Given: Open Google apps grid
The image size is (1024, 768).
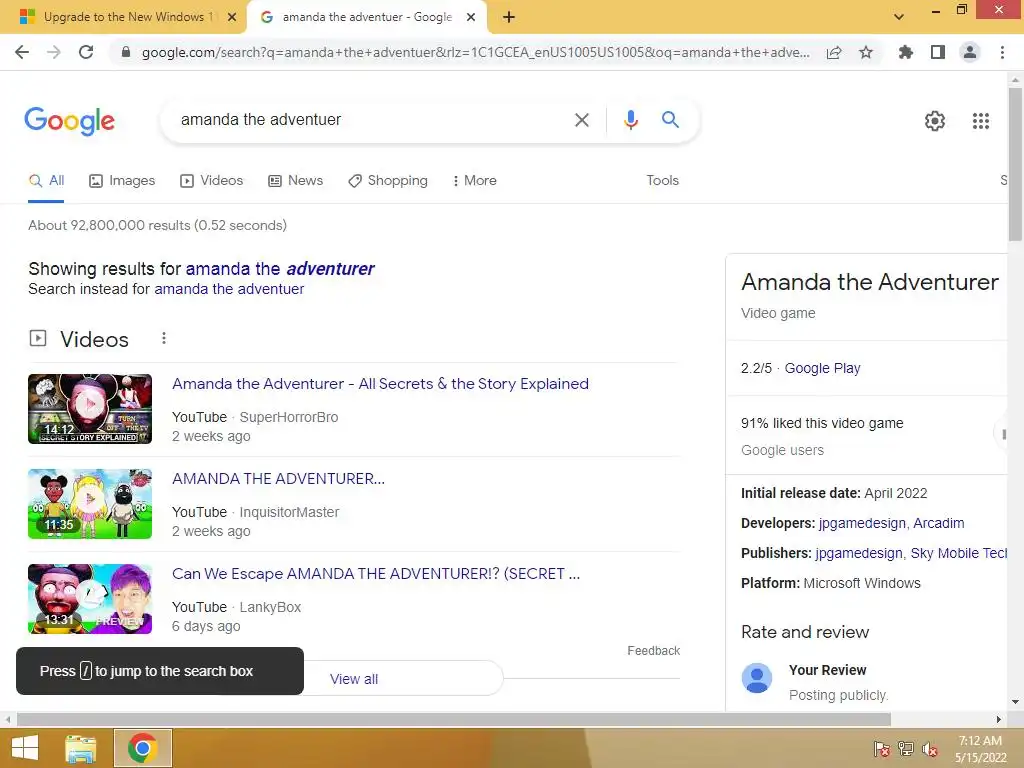Looking at the screenshot, I should click(980, 121).
